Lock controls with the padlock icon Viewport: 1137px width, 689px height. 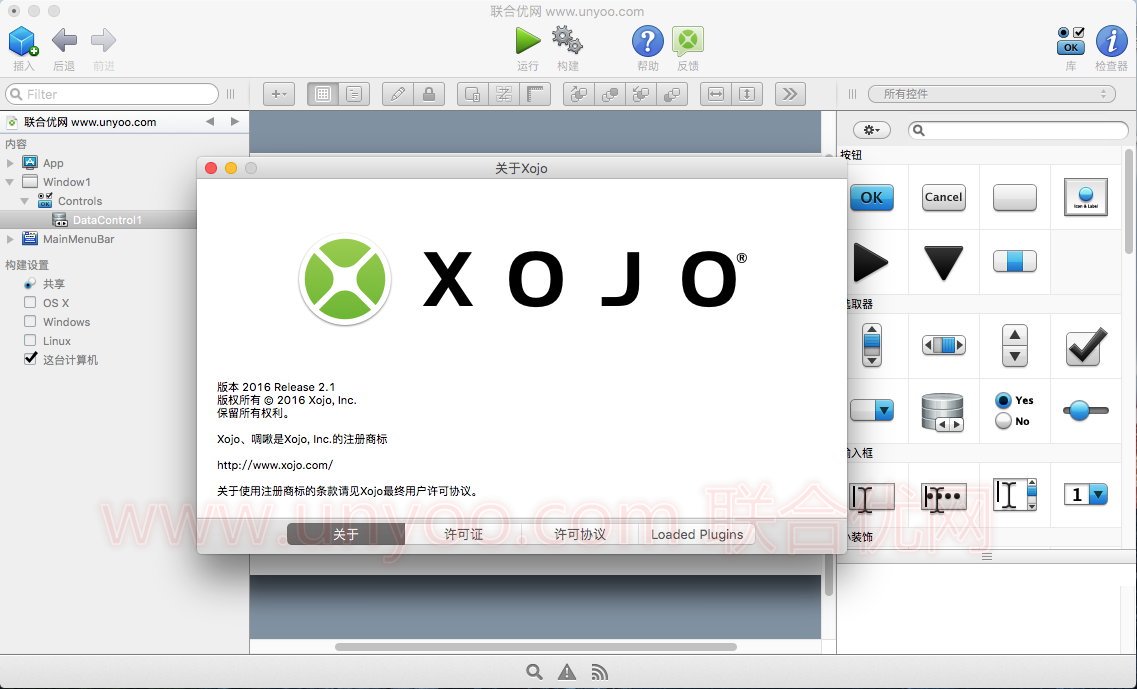(x=429, y=94)
